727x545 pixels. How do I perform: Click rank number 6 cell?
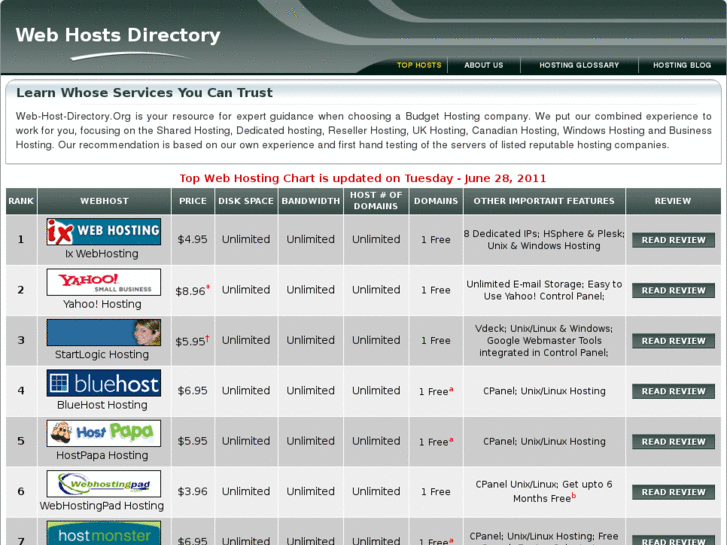coord(21,491)
